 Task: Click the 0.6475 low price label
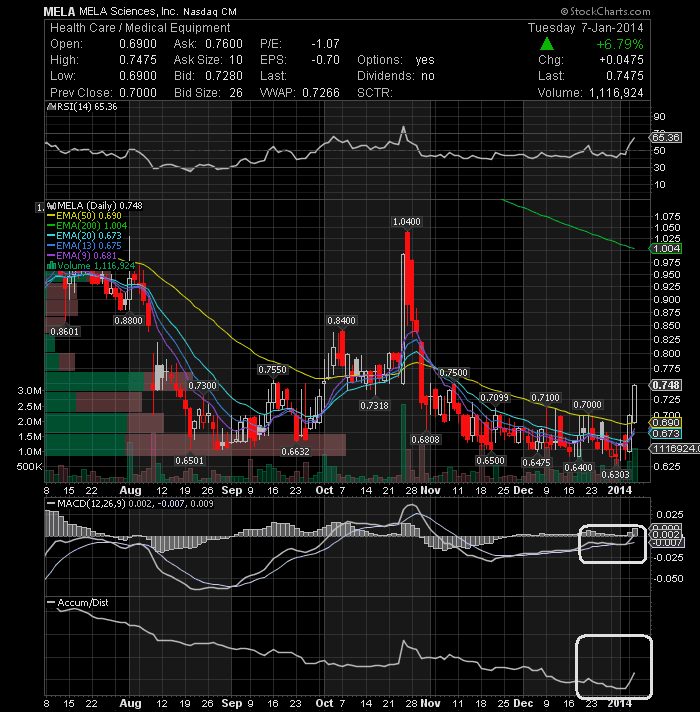[536, 462]
